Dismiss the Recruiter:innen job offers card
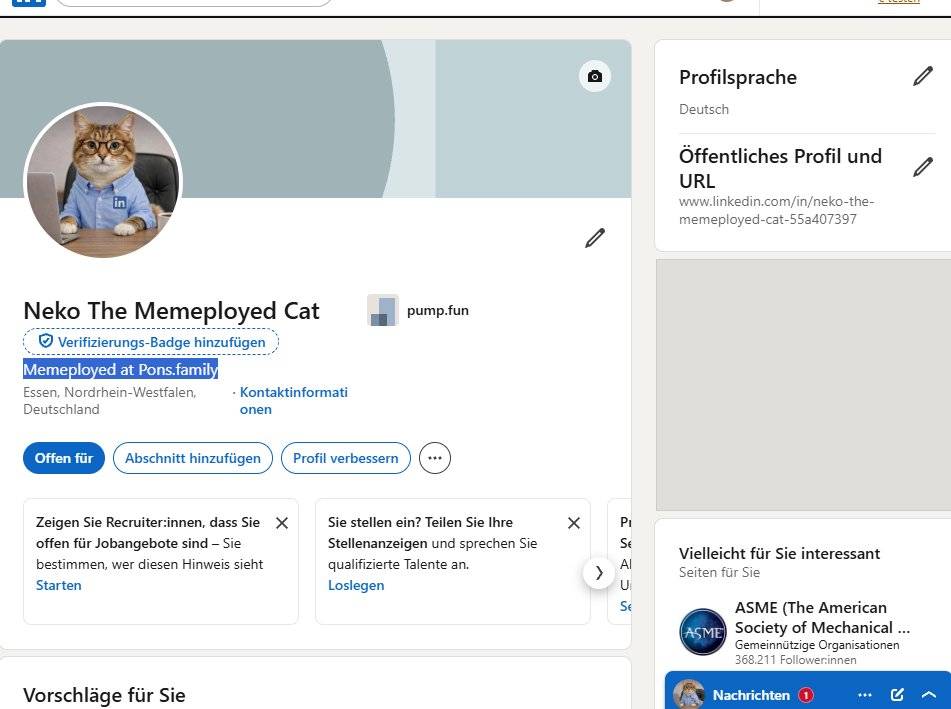The image size is (951, 709). pyautogui.click(x=282, y=523)
